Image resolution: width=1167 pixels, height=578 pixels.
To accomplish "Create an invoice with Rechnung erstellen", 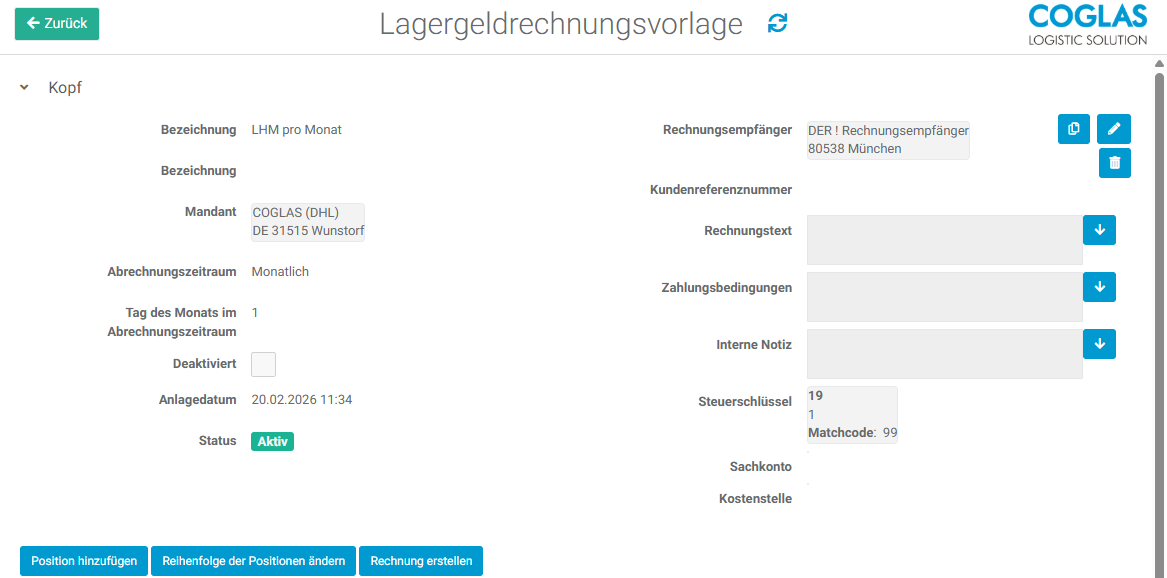I will pyautogui.click(x=421, y=561).
